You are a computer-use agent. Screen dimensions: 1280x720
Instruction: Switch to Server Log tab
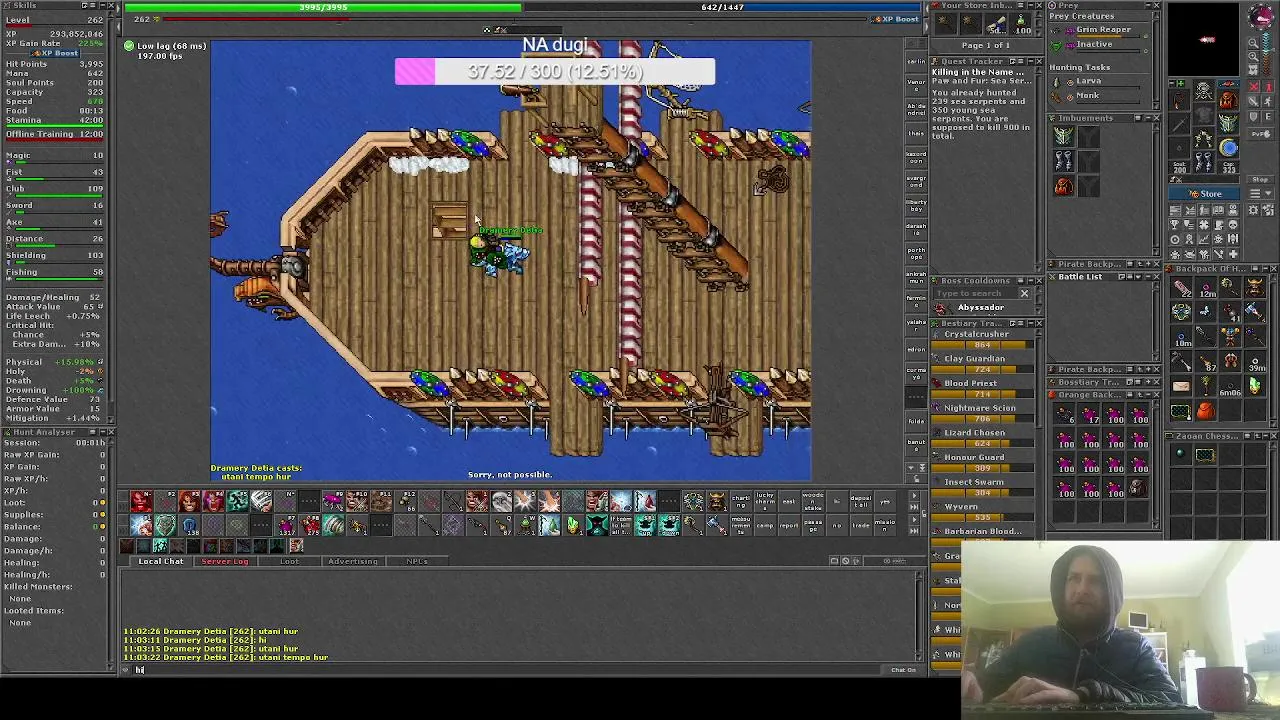[225, 561]
